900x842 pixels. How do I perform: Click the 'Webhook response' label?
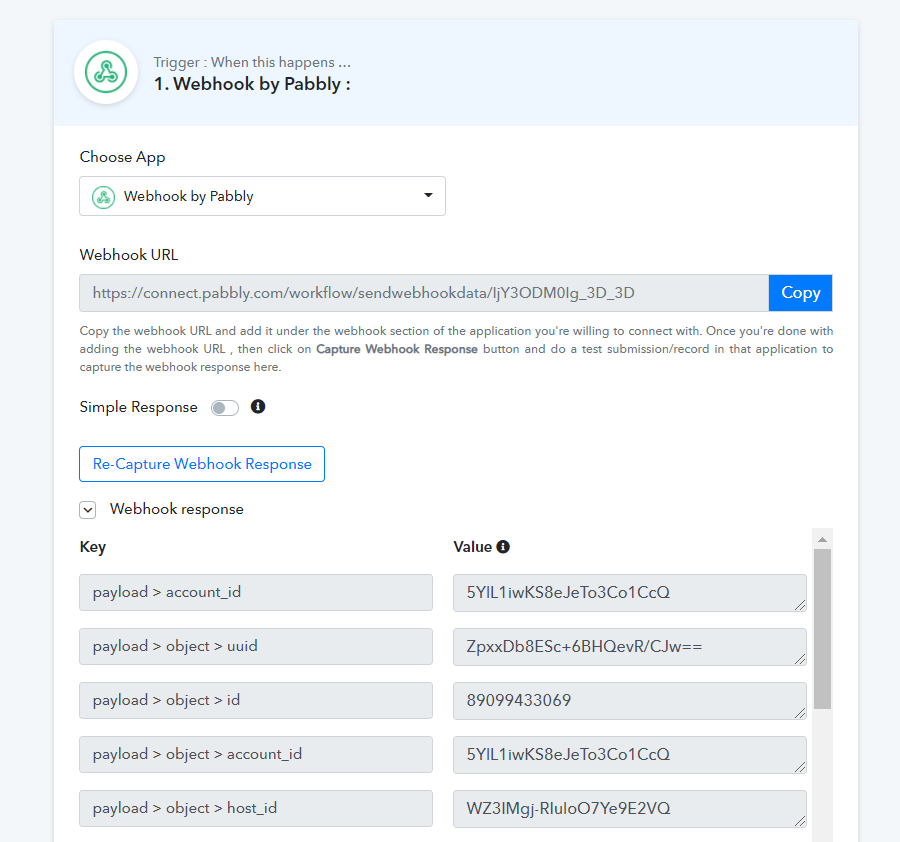tap(177, 509)
